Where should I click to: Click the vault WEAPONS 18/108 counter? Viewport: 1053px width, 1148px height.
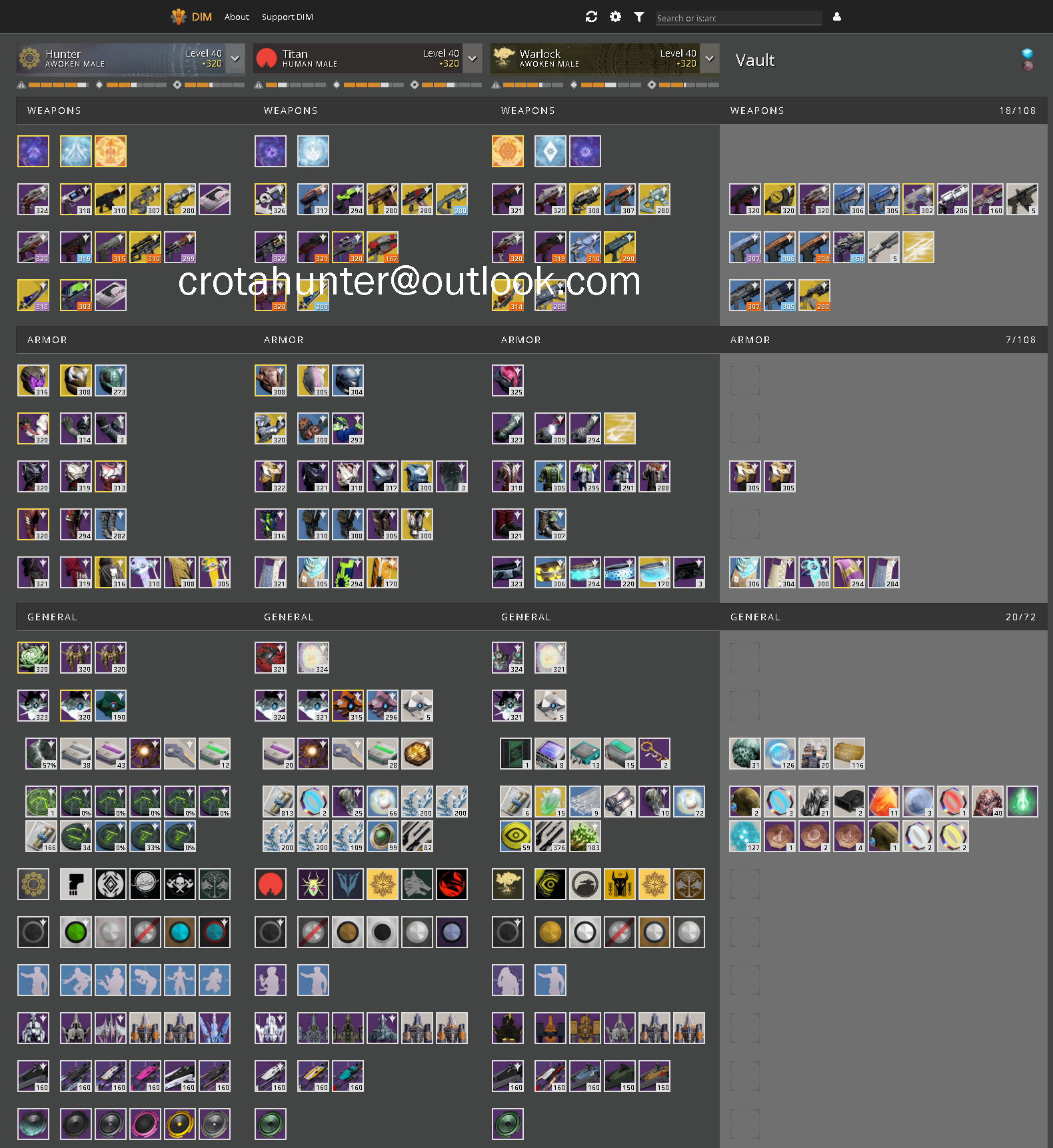point(1018,111)
